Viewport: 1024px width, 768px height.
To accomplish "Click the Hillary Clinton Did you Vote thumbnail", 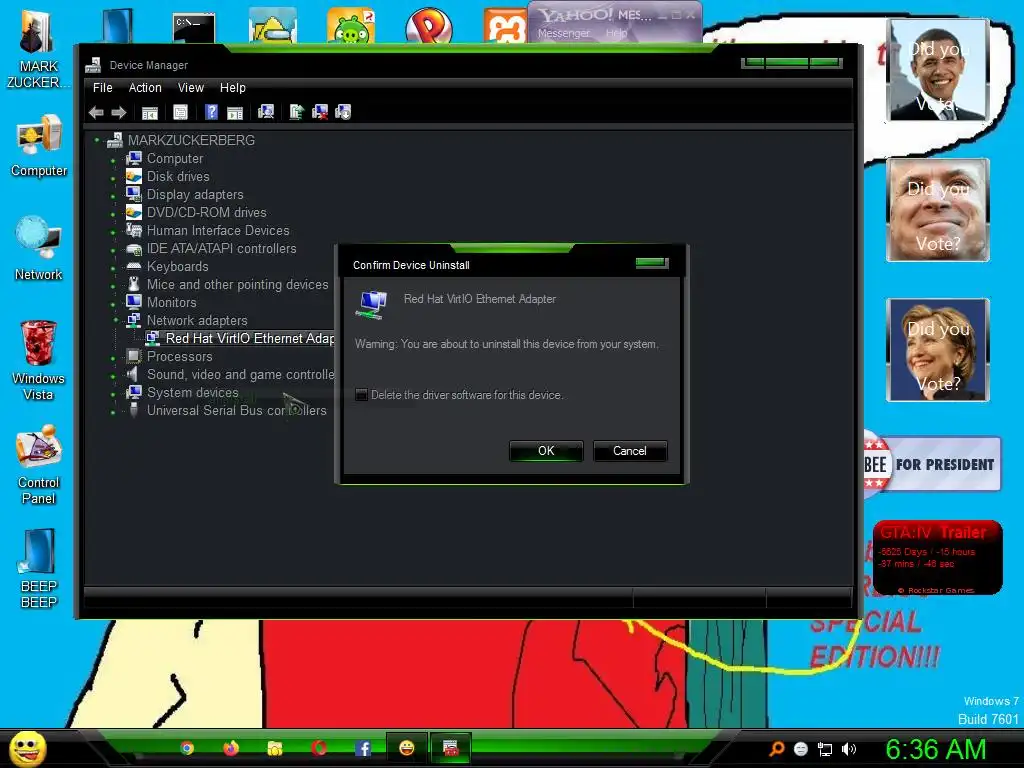I will click(938, 350).
